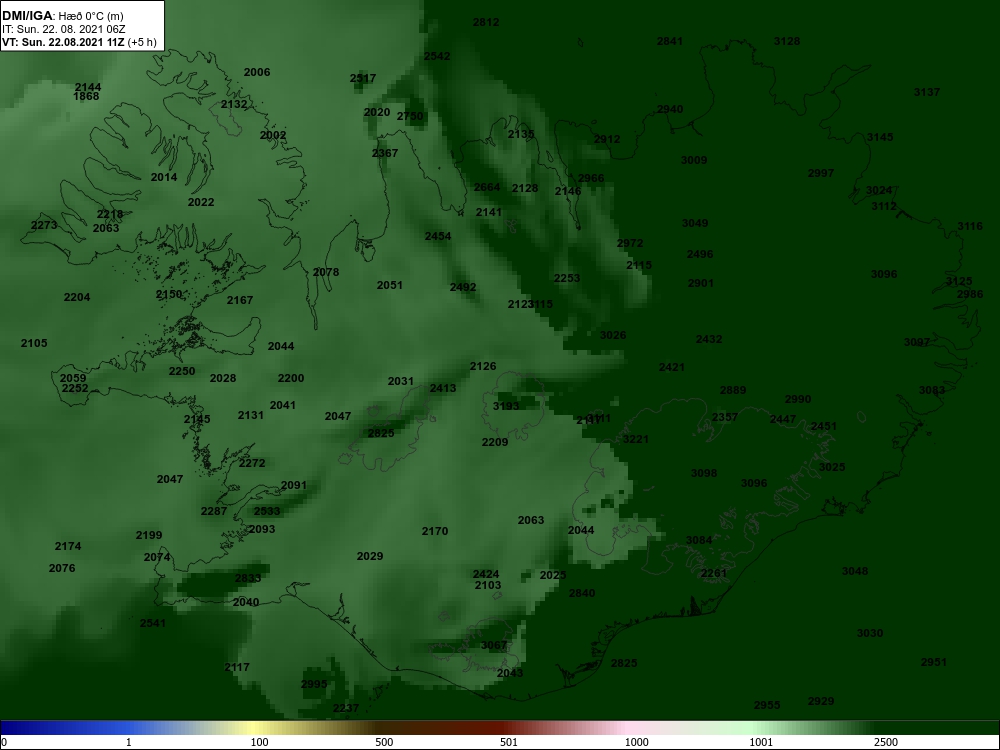Image resolution: width=1000 pixels, height=750 pixels.
Task: Click the map value 2955
Action: [767, 705]
